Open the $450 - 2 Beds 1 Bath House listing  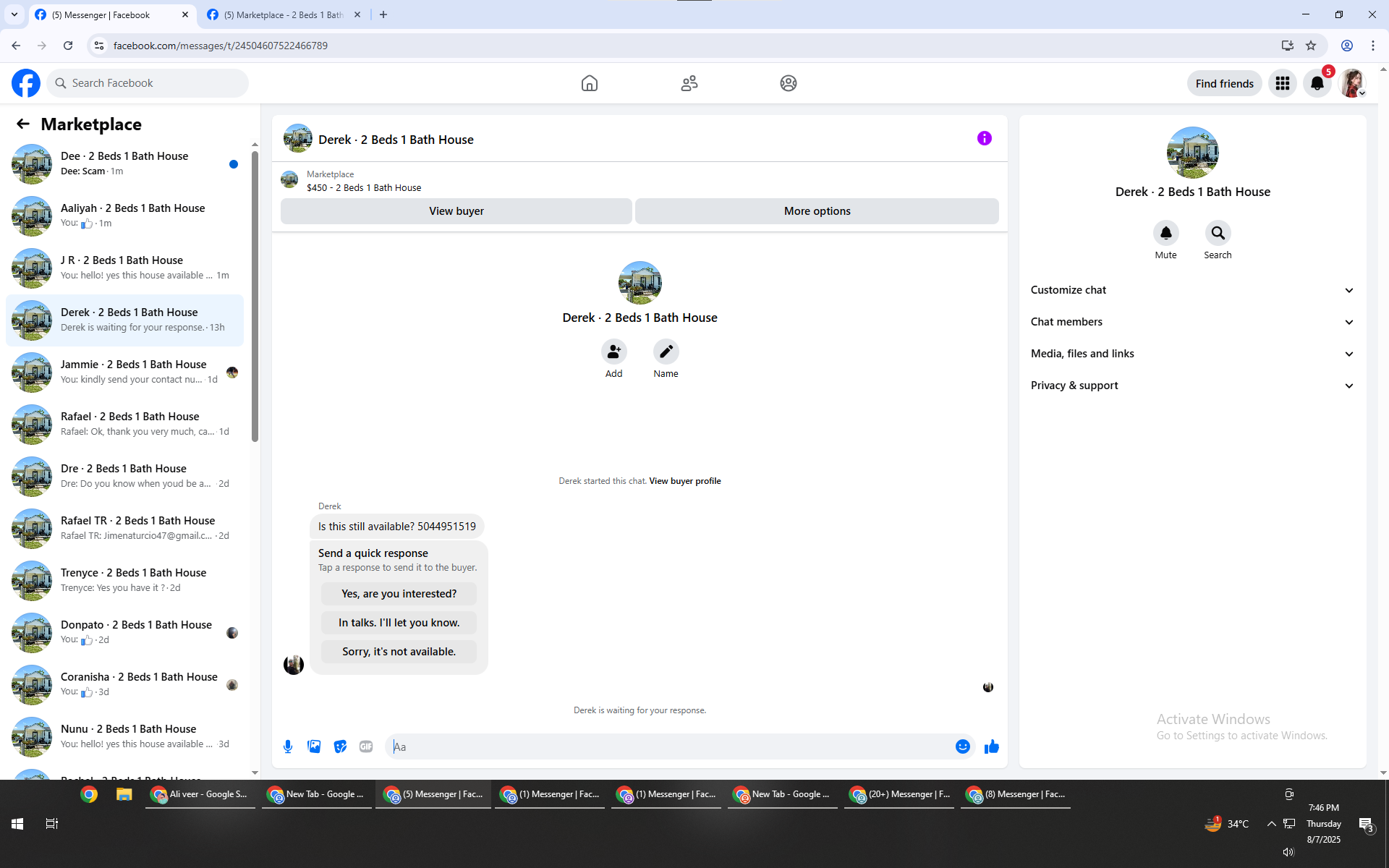pos(364,187)
